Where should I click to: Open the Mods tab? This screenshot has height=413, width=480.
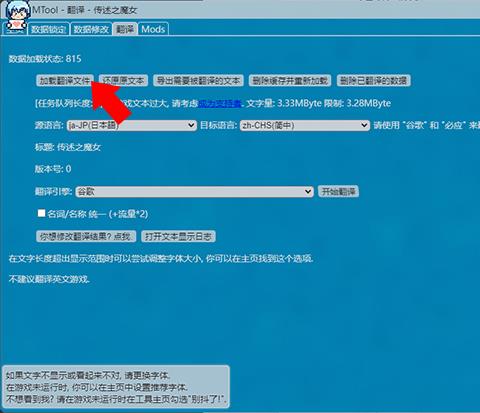(x=153, y=29)
